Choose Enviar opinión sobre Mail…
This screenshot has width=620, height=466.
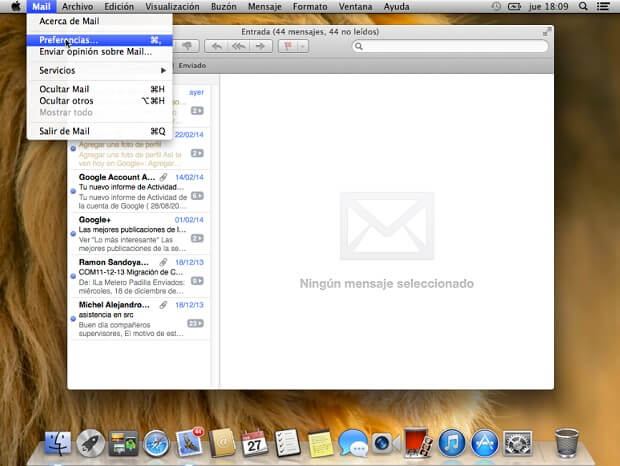click(x=100, y=52)
